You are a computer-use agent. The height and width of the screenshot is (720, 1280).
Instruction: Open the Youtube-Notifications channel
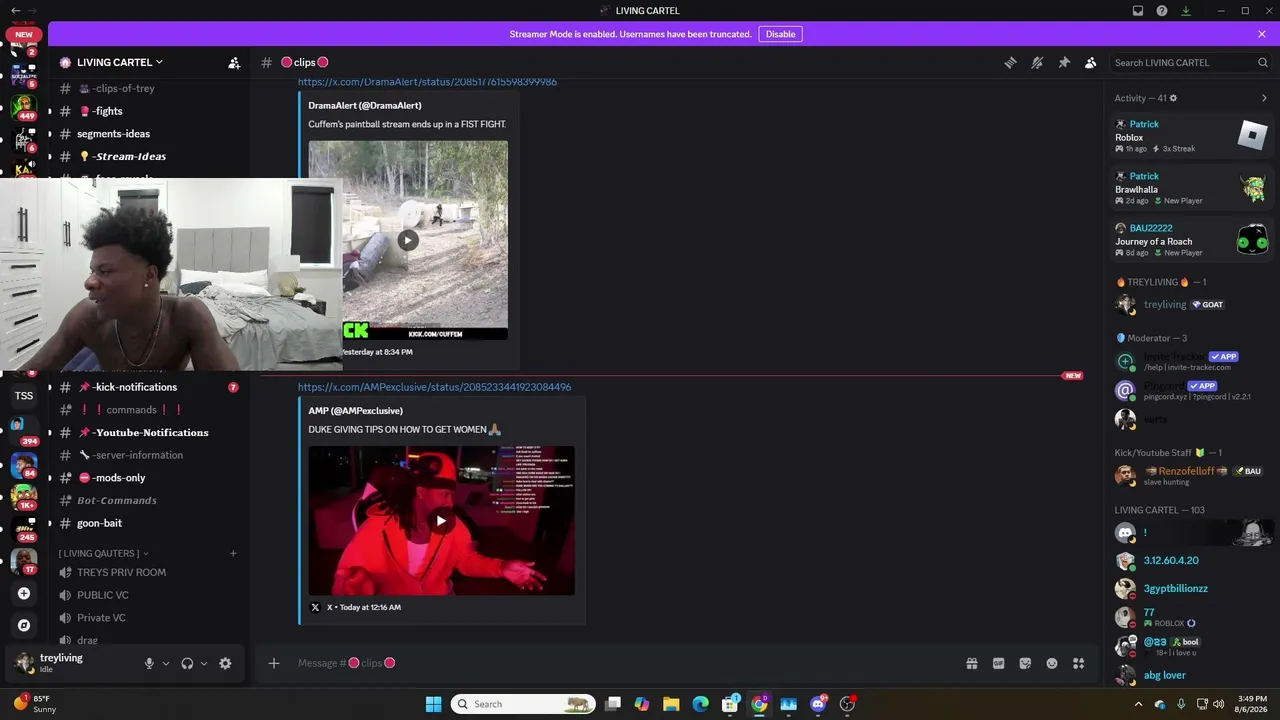148,433
